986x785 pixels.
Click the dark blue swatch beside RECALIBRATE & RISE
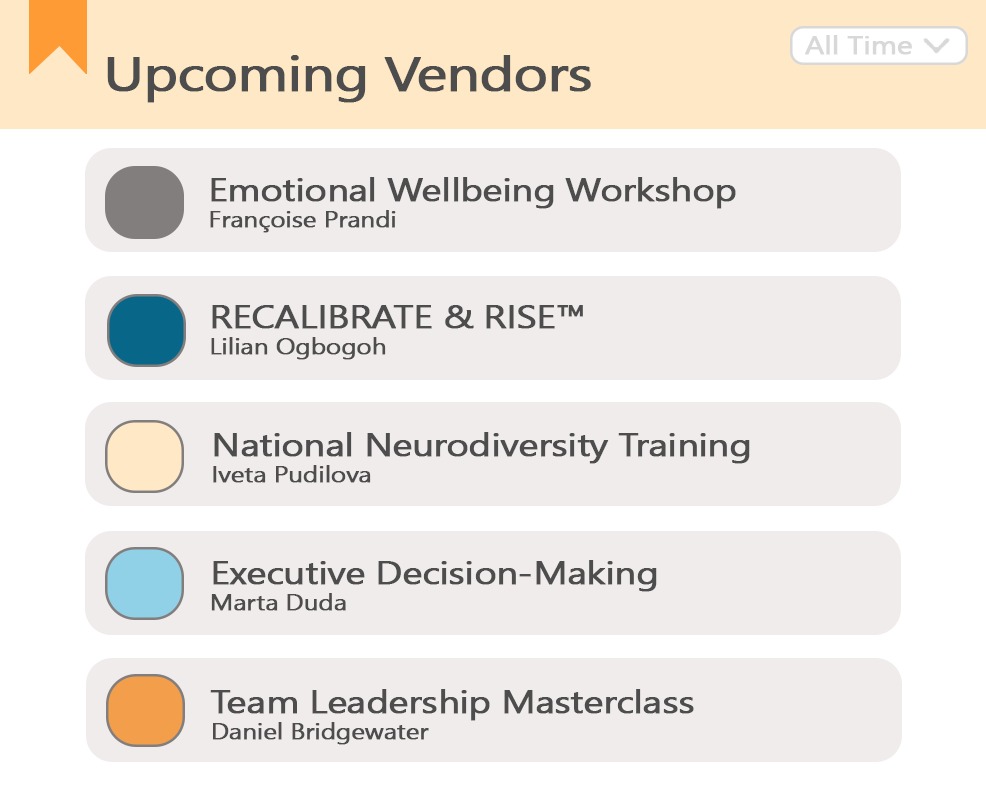tap(146, 330)
